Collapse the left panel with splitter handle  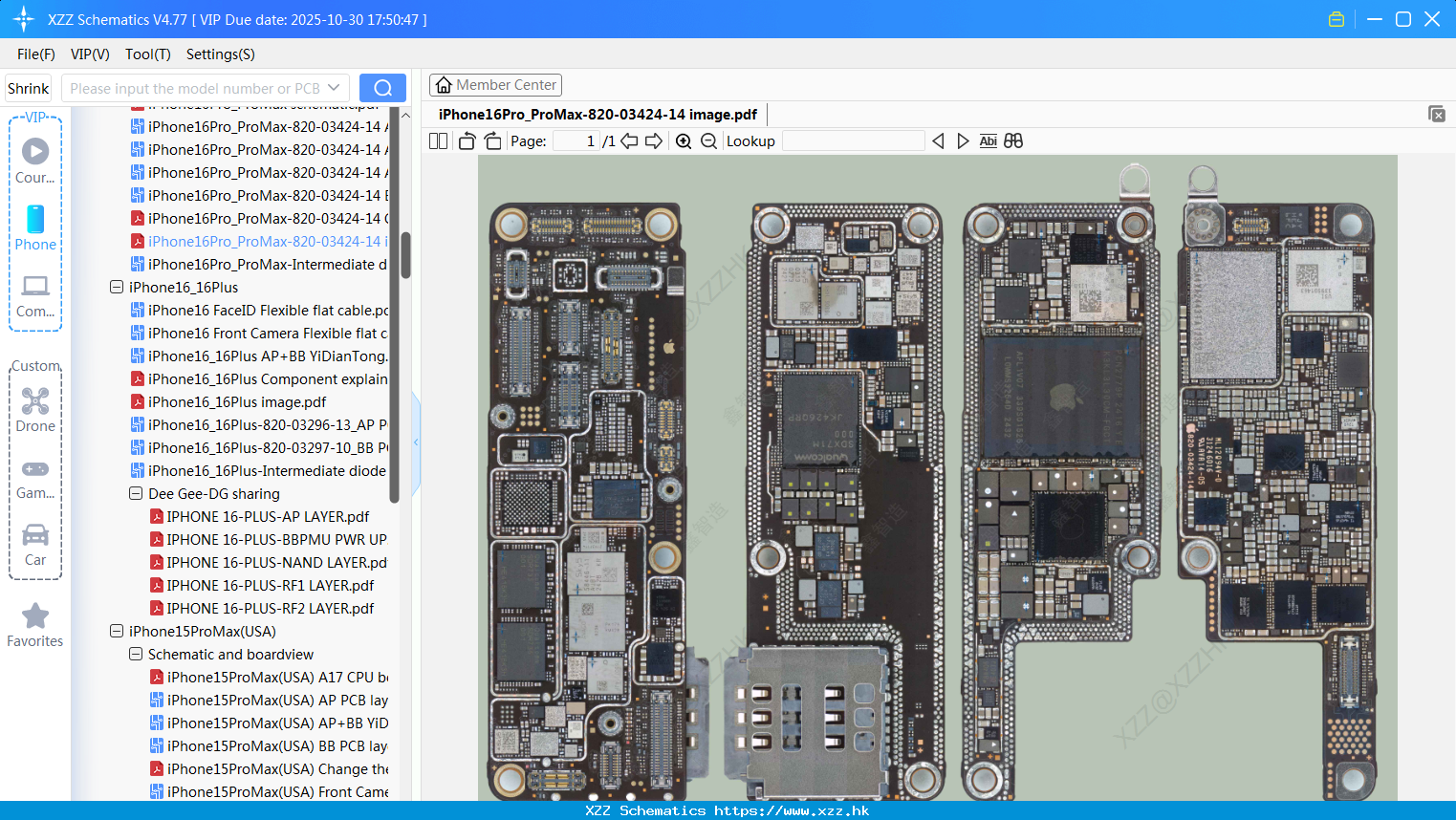(416, 442)
